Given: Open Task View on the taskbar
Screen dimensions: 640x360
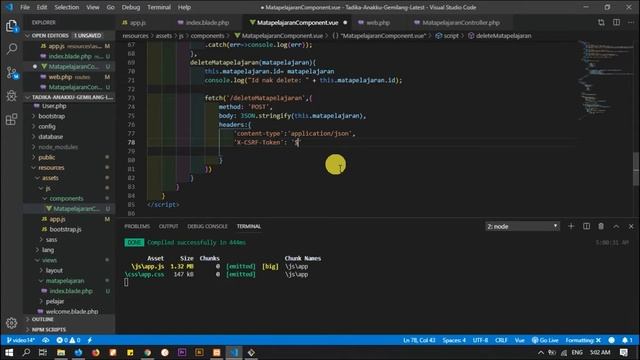Looking at the screenshot, I should (42, 353).
